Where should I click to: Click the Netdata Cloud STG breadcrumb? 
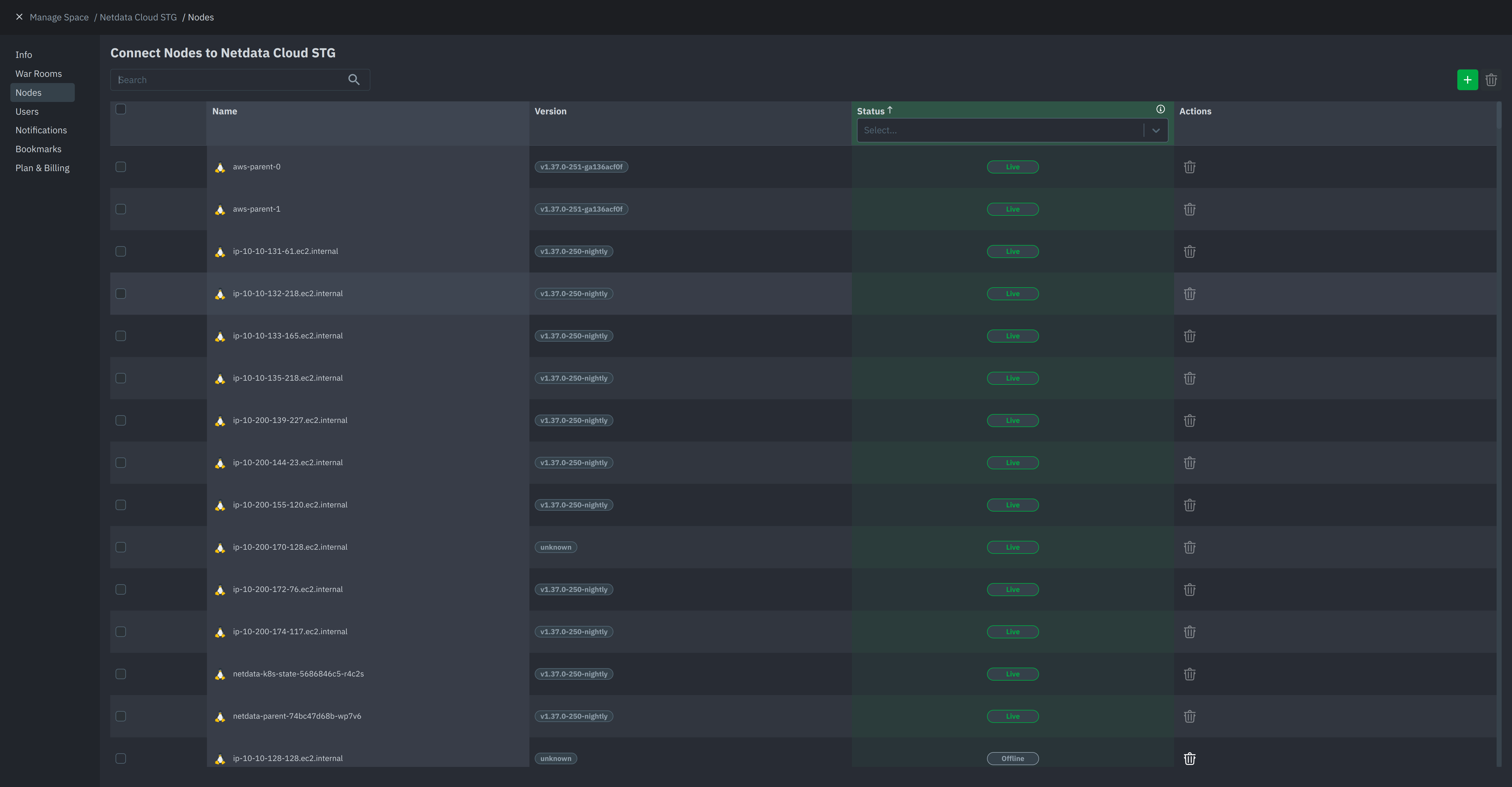click(x=138, y=17)
